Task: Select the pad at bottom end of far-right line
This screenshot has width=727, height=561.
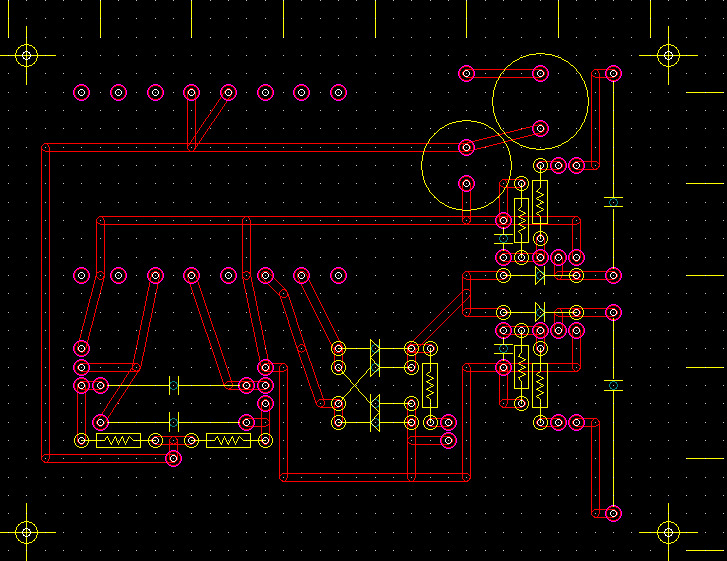Action: [613, 513]
